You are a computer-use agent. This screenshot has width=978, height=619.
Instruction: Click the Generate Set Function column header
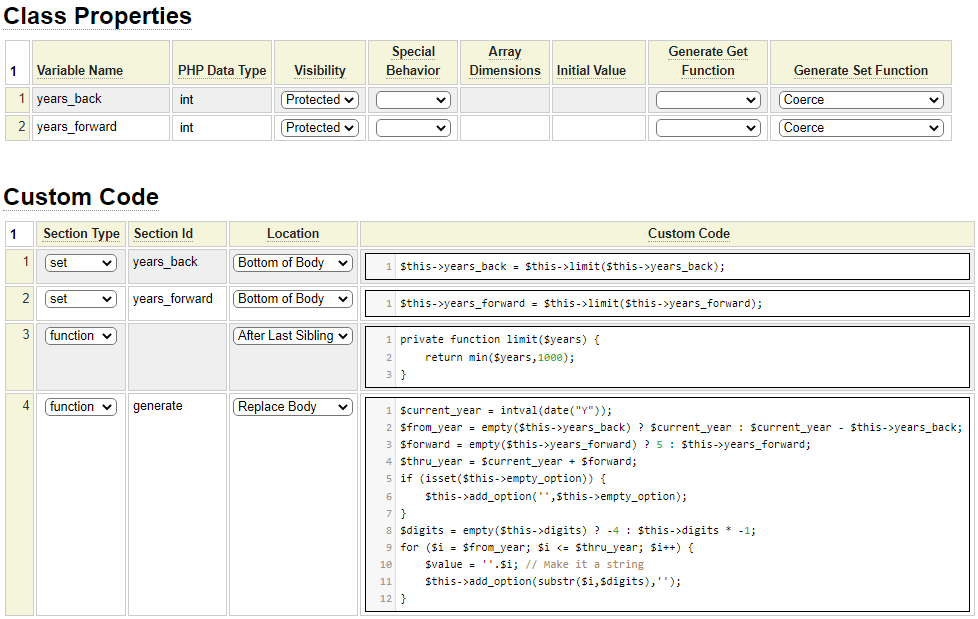[x=860, y=70]
